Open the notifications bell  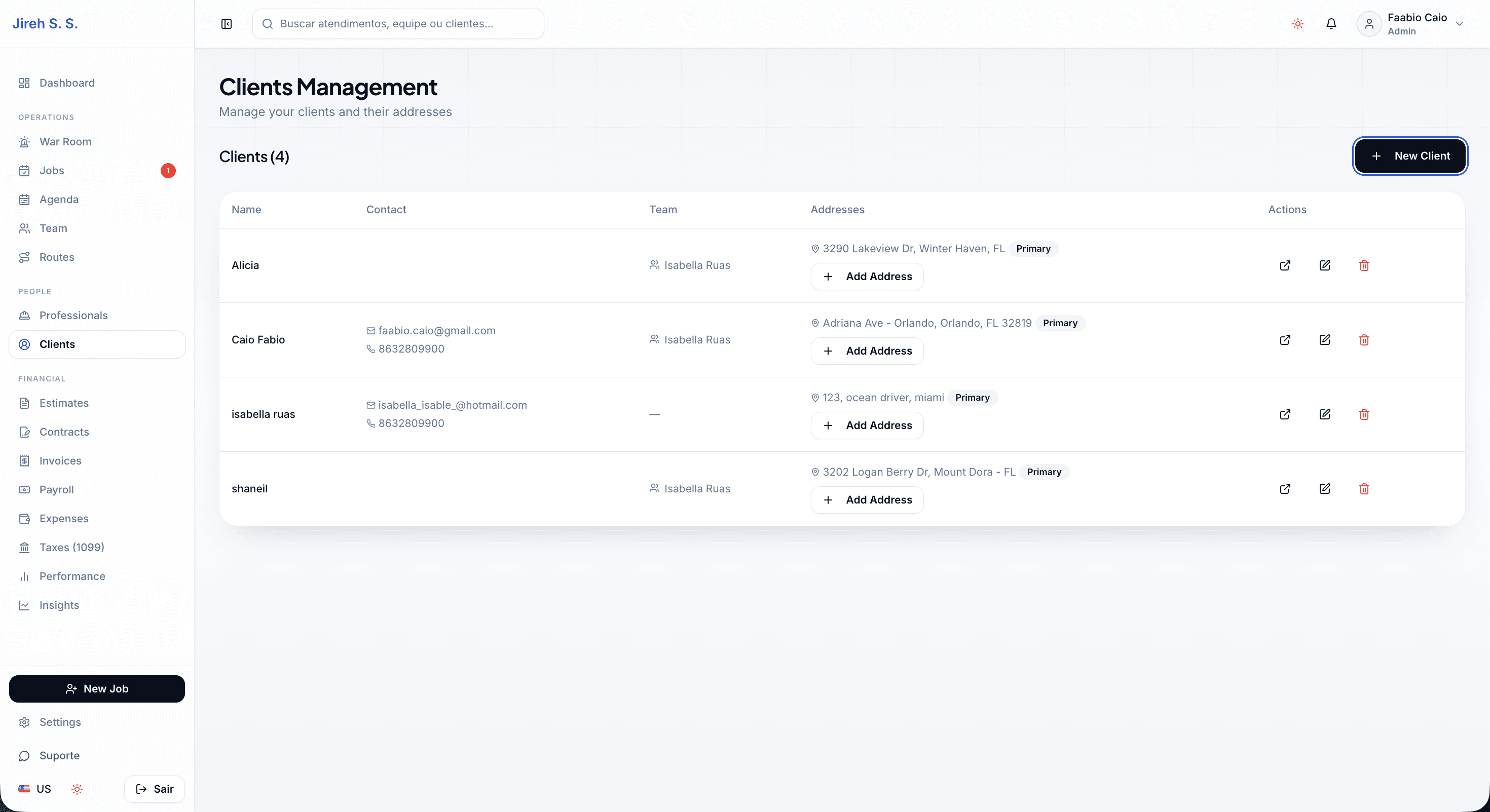[x=1331, y=24]
